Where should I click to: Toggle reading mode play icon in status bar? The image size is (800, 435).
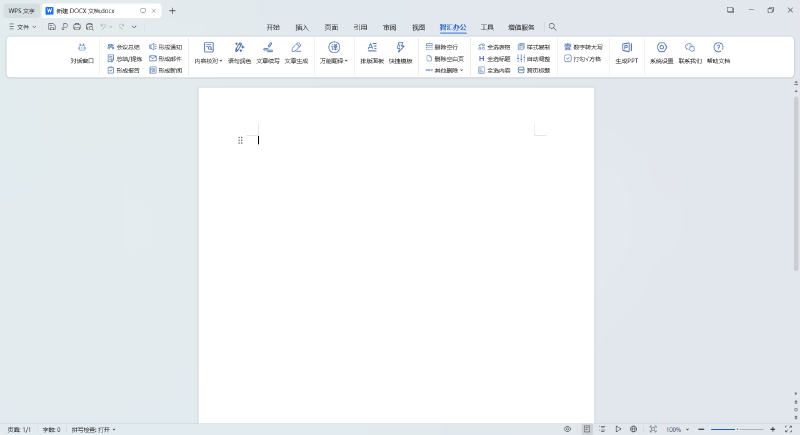tap(618, 429)
